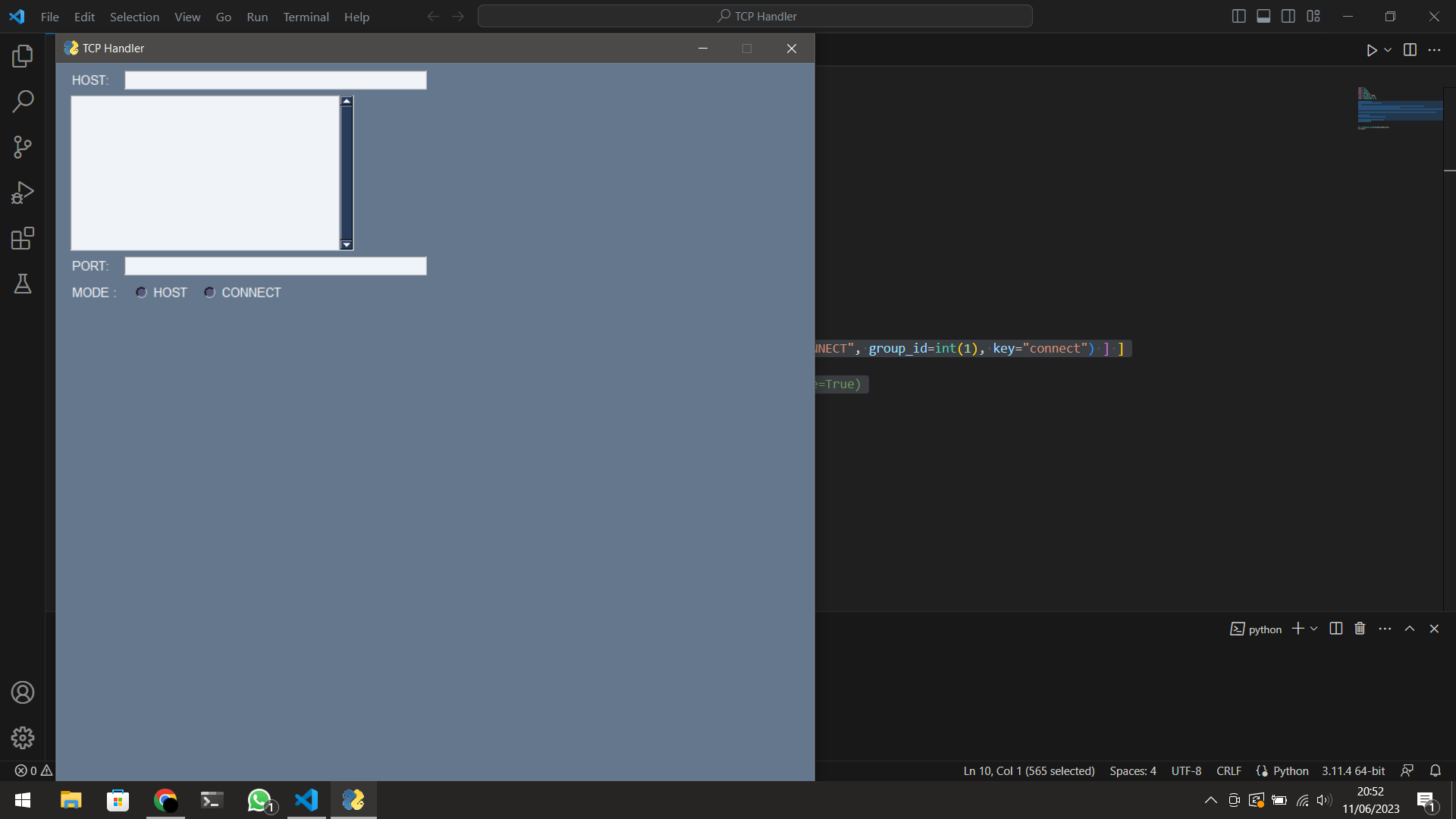Screen dimensions: 1456x819
Task: Kill the terminal with the trash icon
Action: coord(1359,629)
